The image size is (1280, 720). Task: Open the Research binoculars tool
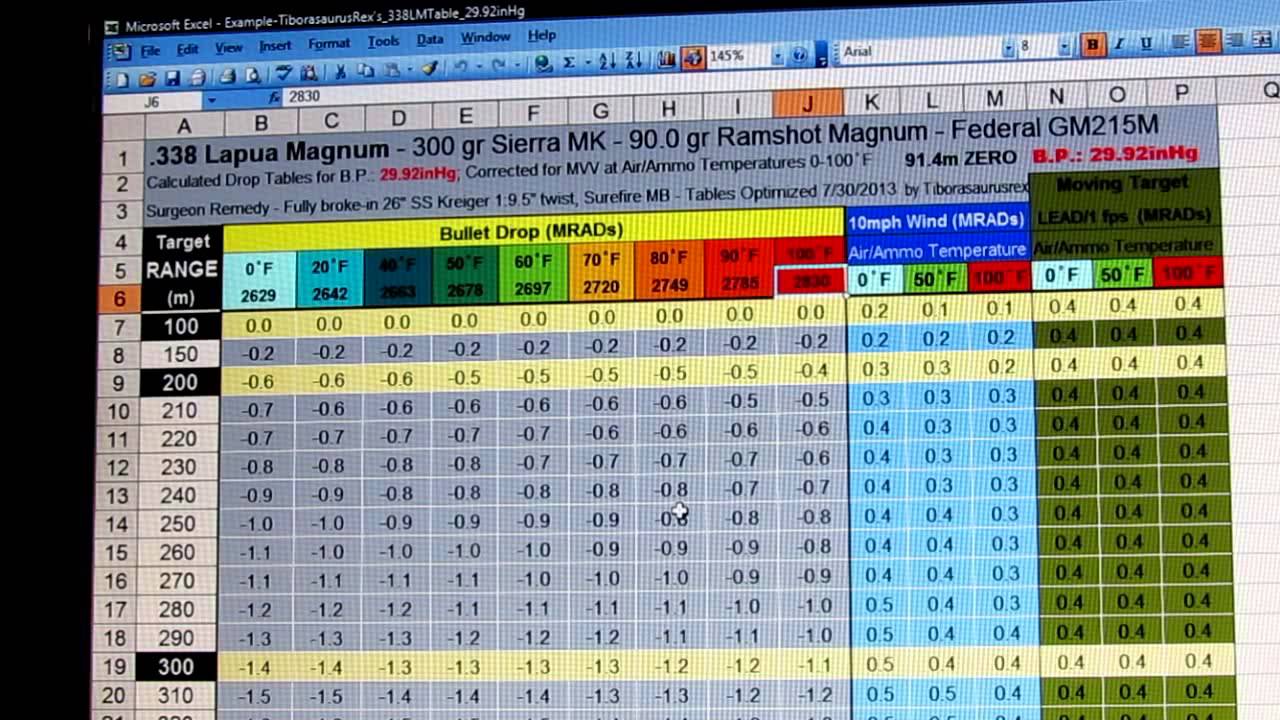[x=308, y=73]
